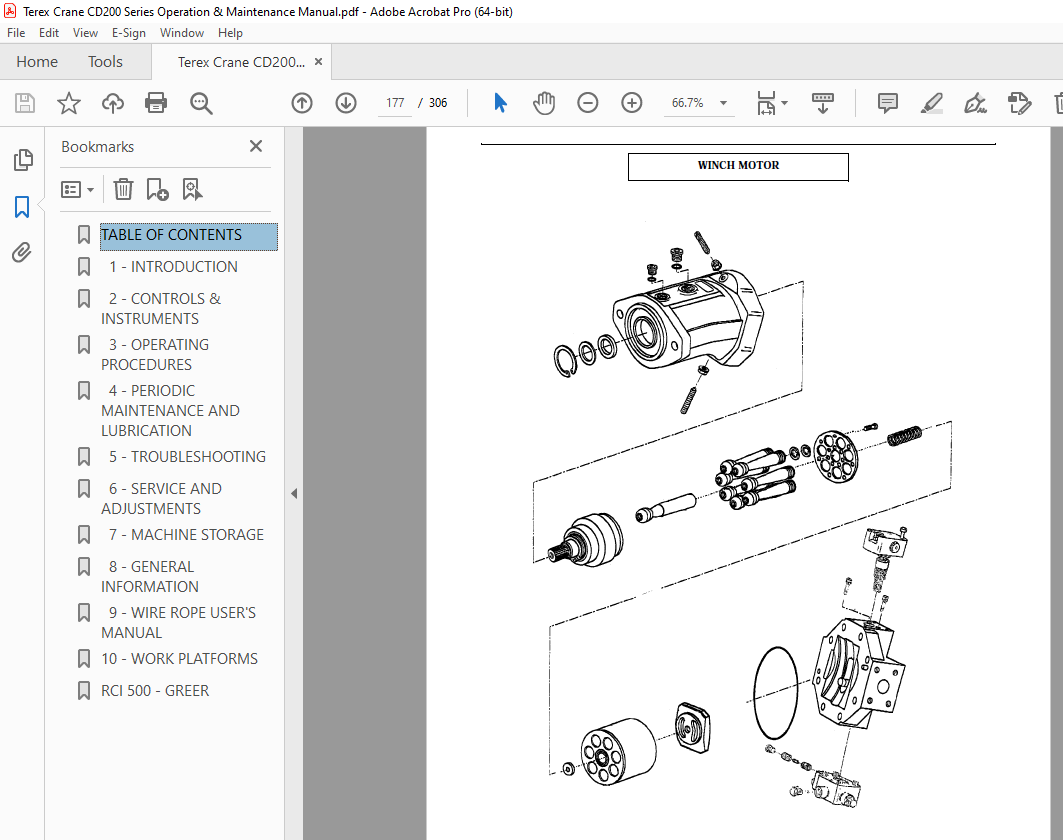Open the Edit menu
Image resolution: width=1063 pixels, height=840 pixels.
click(49, 33)
